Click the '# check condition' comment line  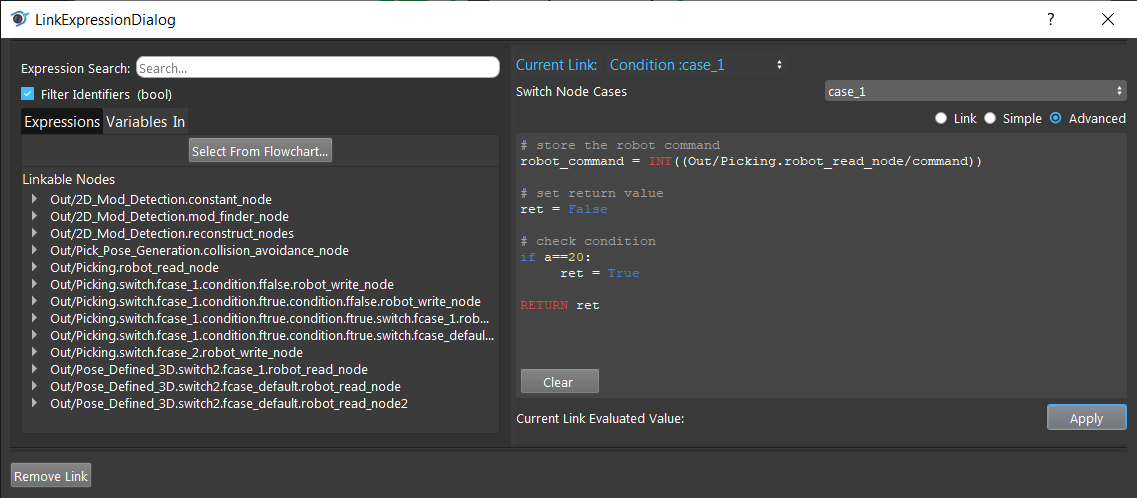(588, 241)
